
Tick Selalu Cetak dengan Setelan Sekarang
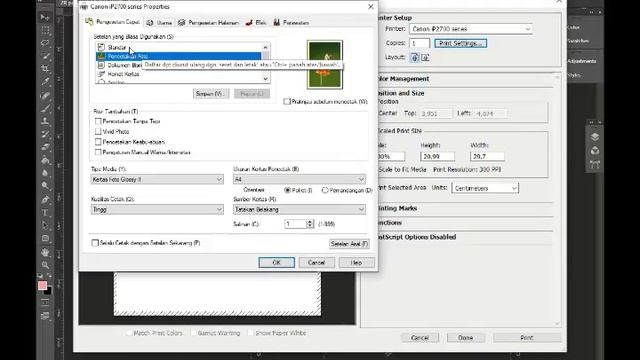pyautogui.click(x=95, y=243)
